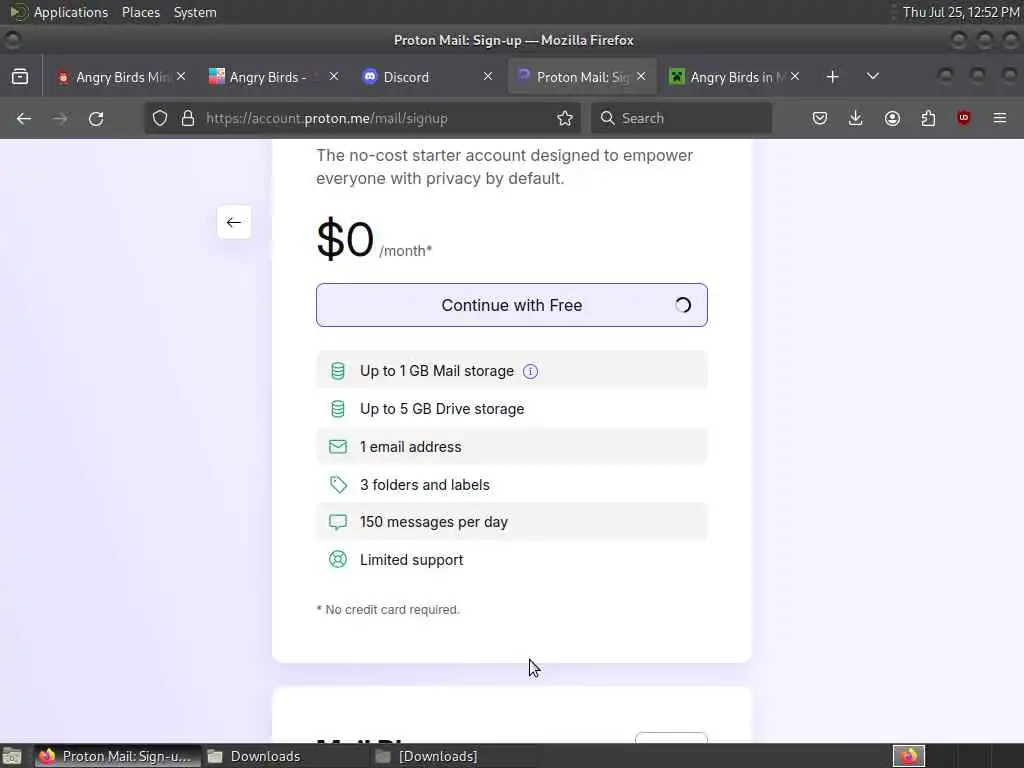
Task: Click the Limited support text
Action: (411, 560)
